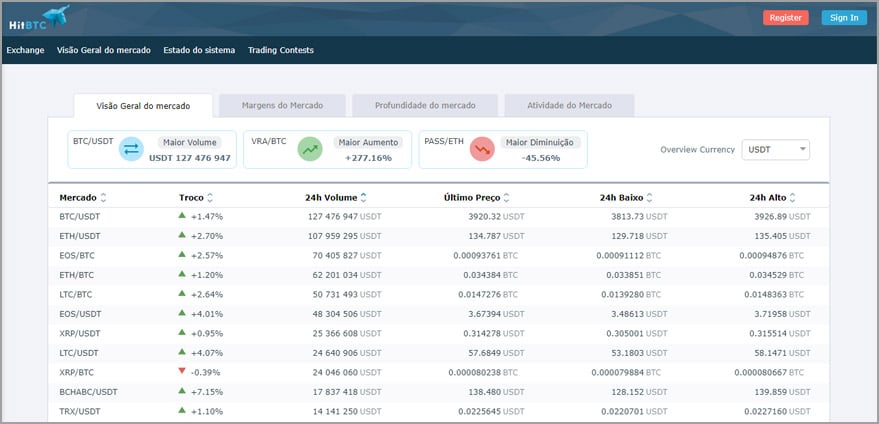Switch to Profundidade do mercado tab
Image resolution: width=879 pixels, height=424 pixels.
(x=425, y=105)
